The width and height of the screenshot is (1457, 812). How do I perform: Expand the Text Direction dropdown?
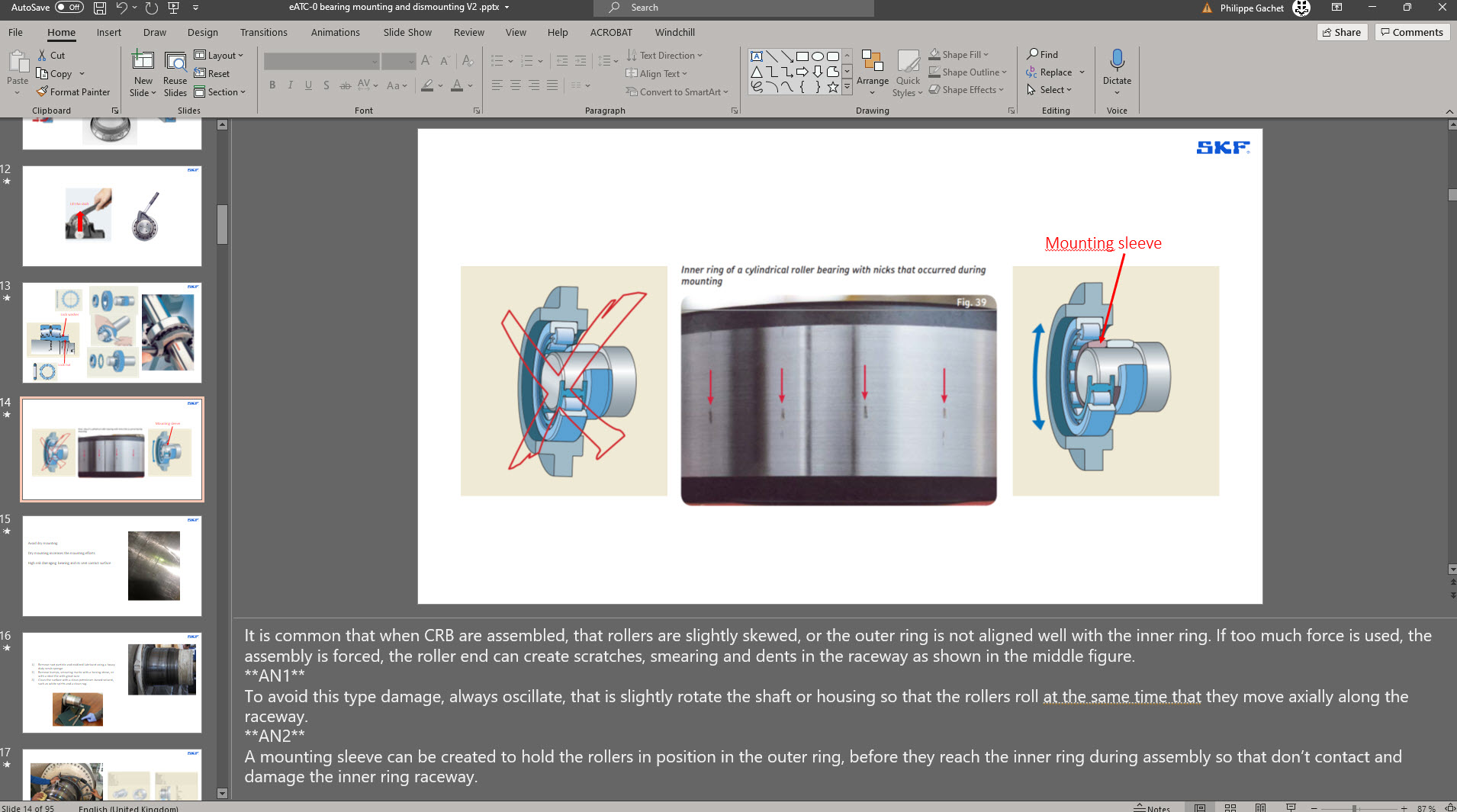pyautogui.click(x=665, y=55)
